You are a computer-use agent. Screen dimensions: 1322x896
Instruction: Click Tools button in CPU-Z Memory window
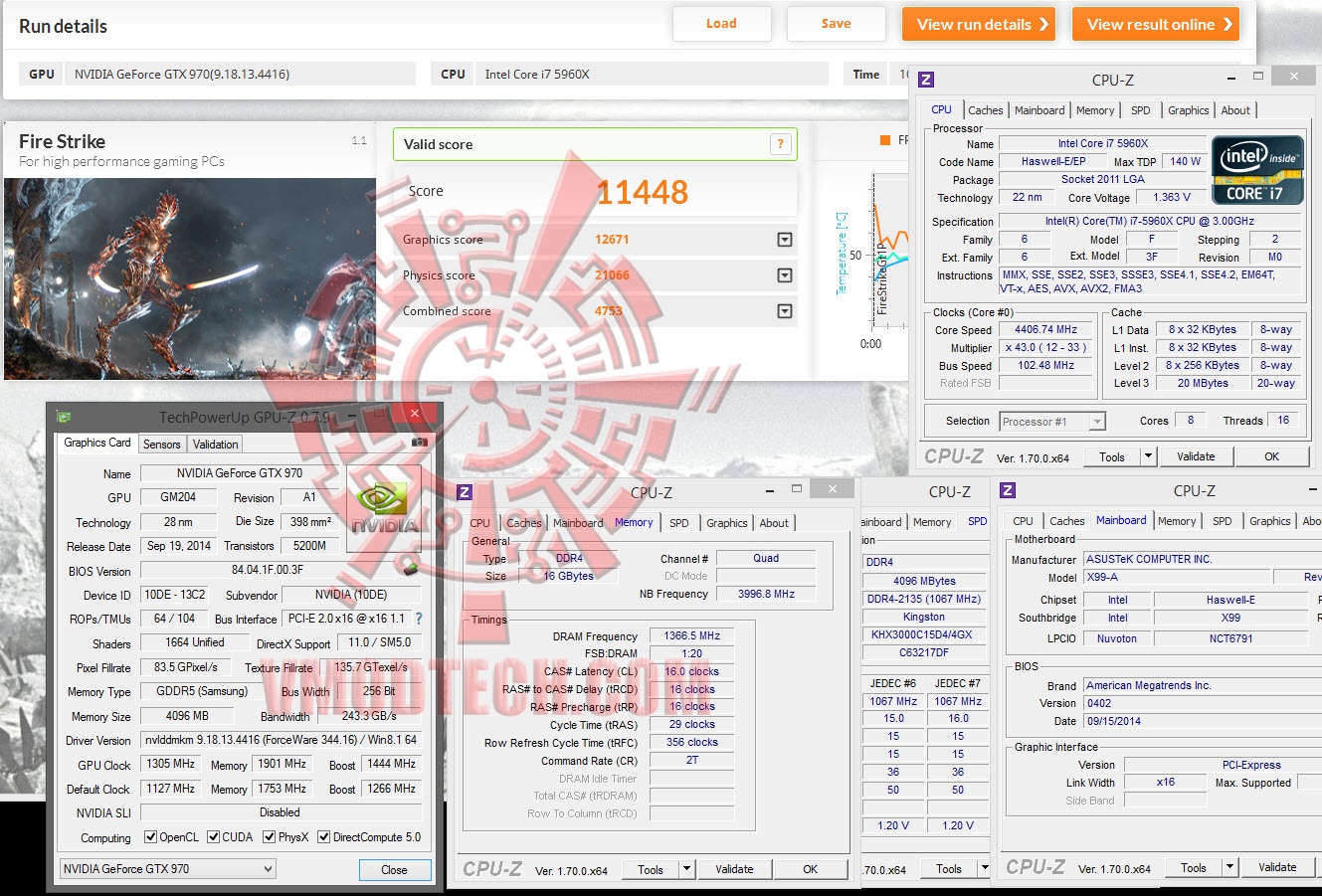pyautogui.click(x=651, y=869)
